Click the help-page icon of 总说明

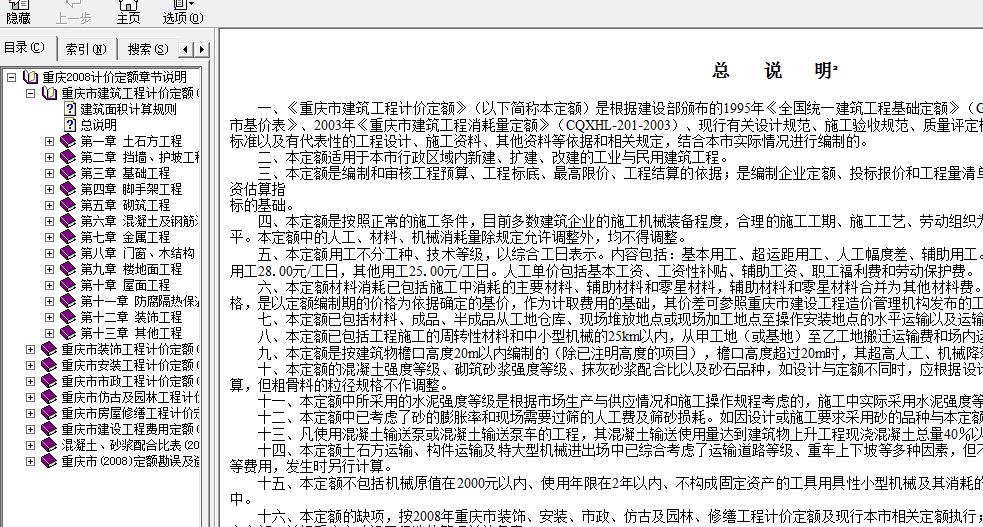70,125
